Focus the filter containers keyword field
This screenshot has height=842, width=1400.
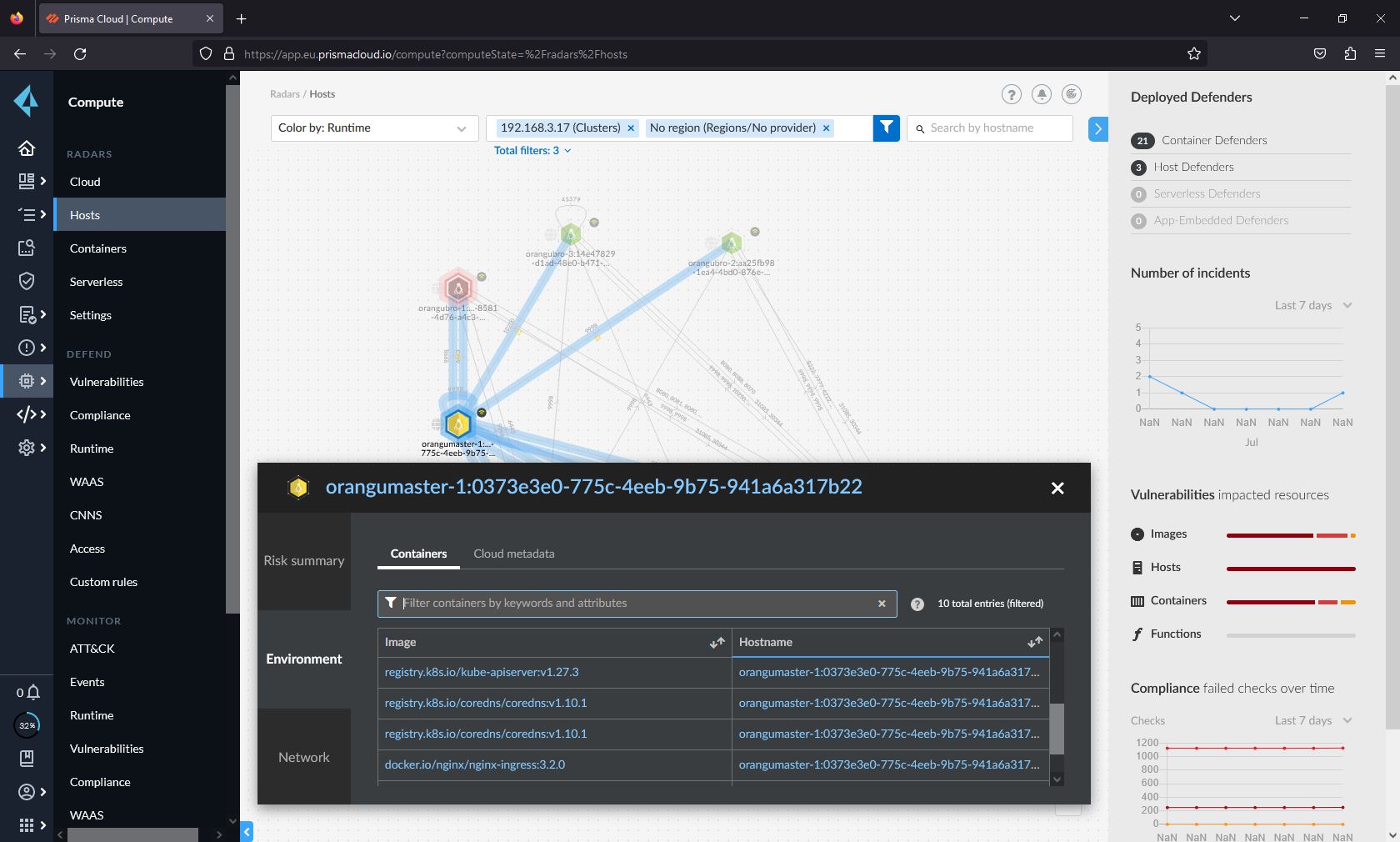(x=637, y=604)
